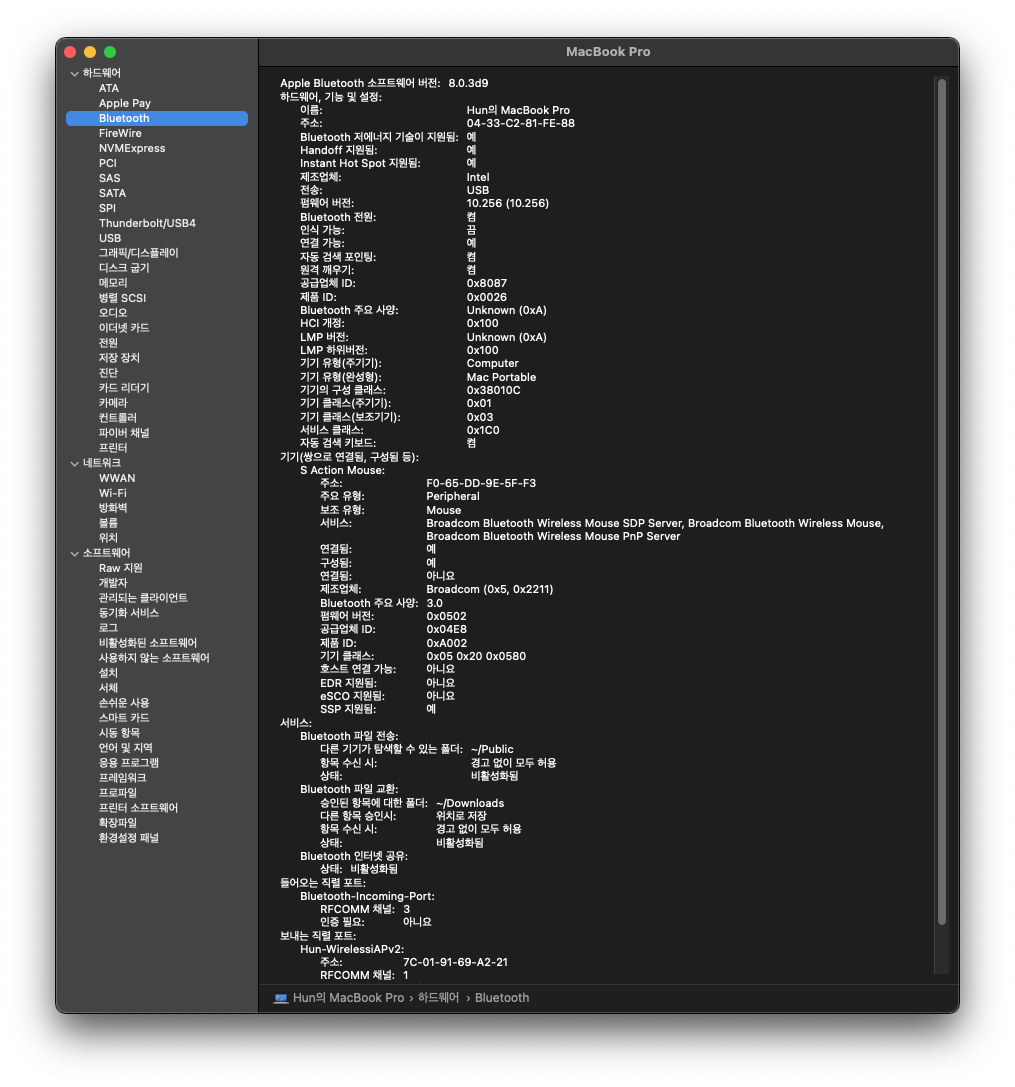Viewport: 1015px width, 1087px height.
Task: Select 프린터 소프트웨어 entry
Action: [x=138, y=808]
